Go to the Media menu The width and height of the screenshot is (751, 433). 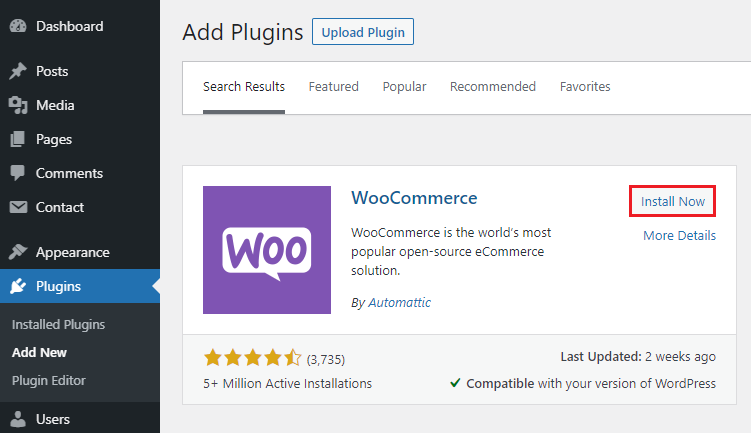[55, 105]
